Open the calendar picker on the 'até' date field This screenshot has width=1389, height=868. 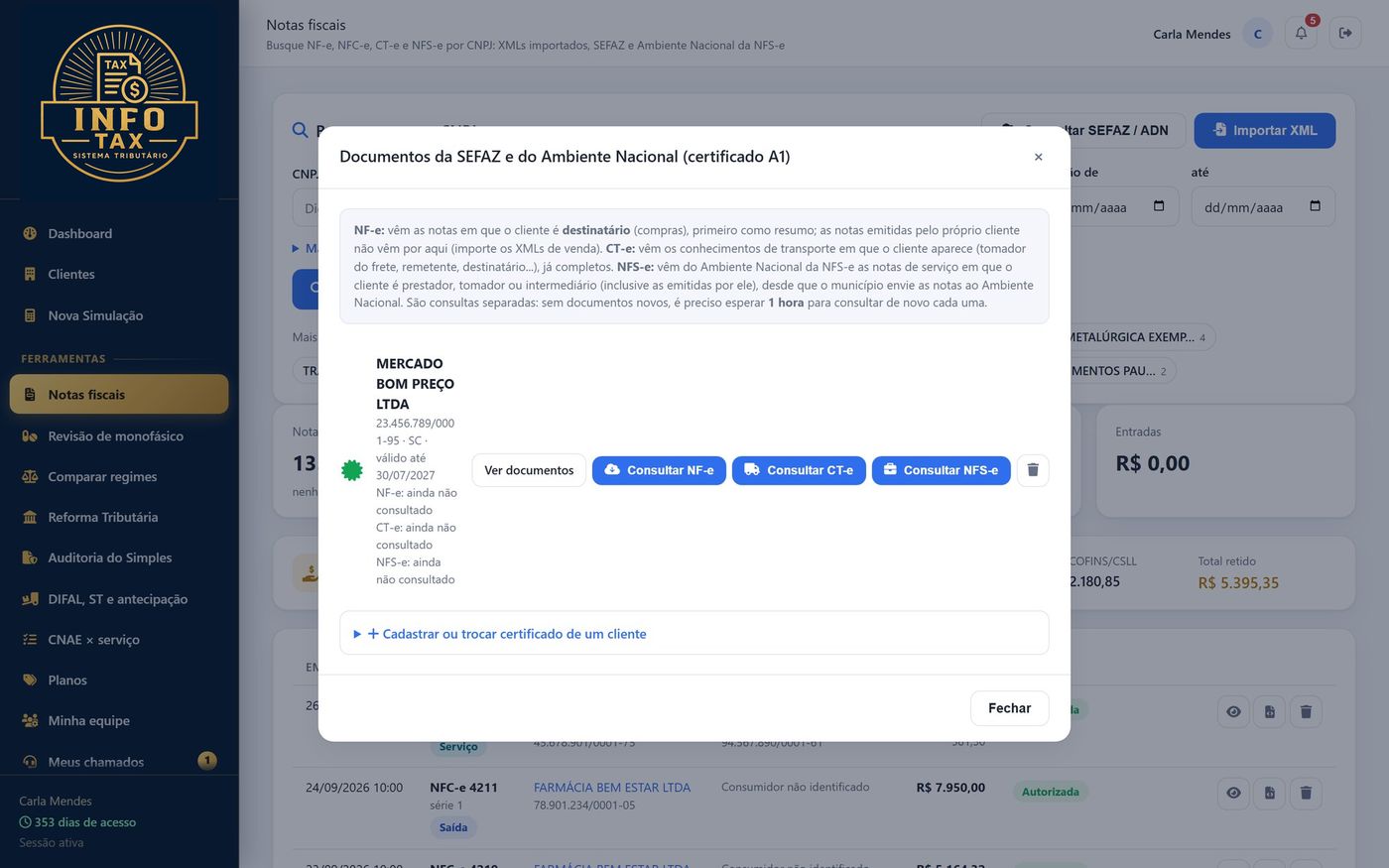point(1316,206)
